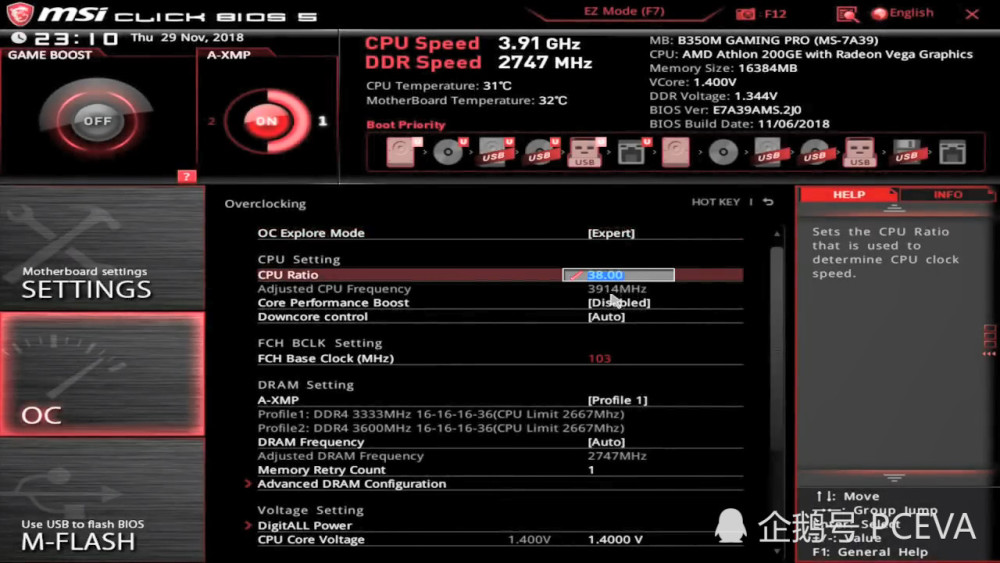
Task: Click the clock icon beside the time
Action: (19, 38)
